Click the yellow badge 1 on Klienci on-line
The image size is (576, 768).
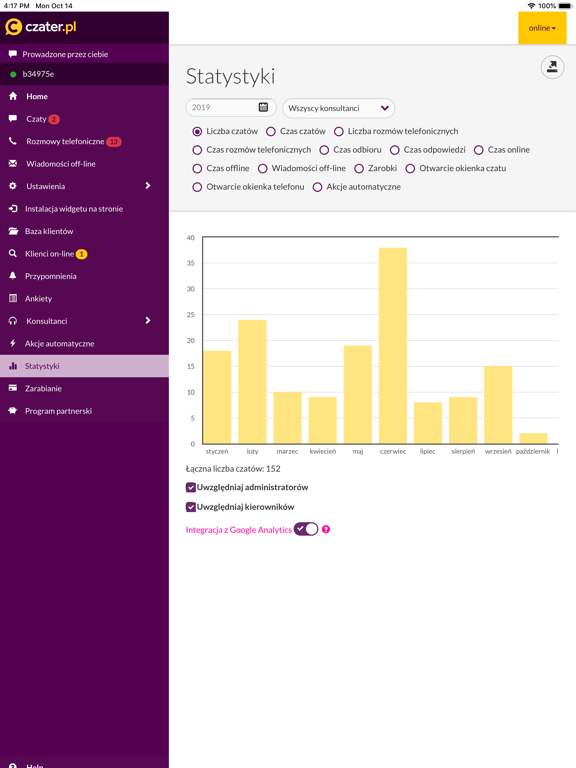click(81, 254)
